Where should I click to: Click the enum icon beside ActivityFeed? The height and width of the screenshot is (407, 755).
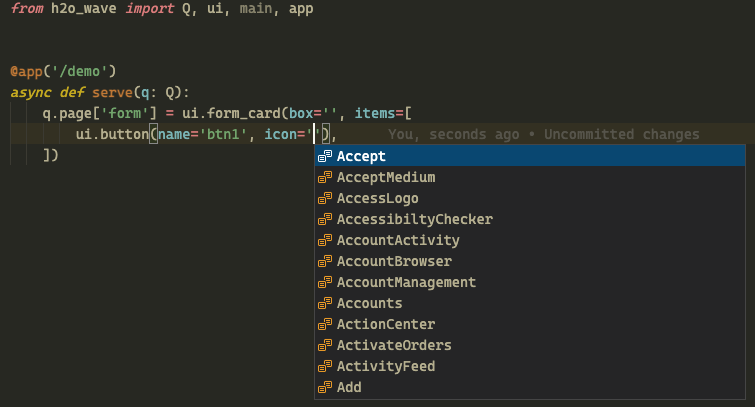click(x=325, y=366)
